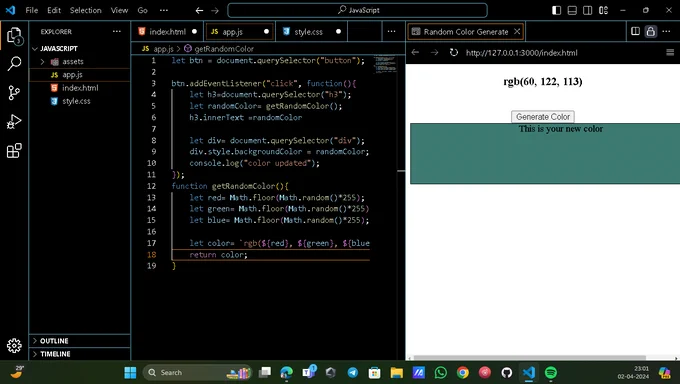Click the editor minimap
The image size is (680, 384).
click(385, 64)
